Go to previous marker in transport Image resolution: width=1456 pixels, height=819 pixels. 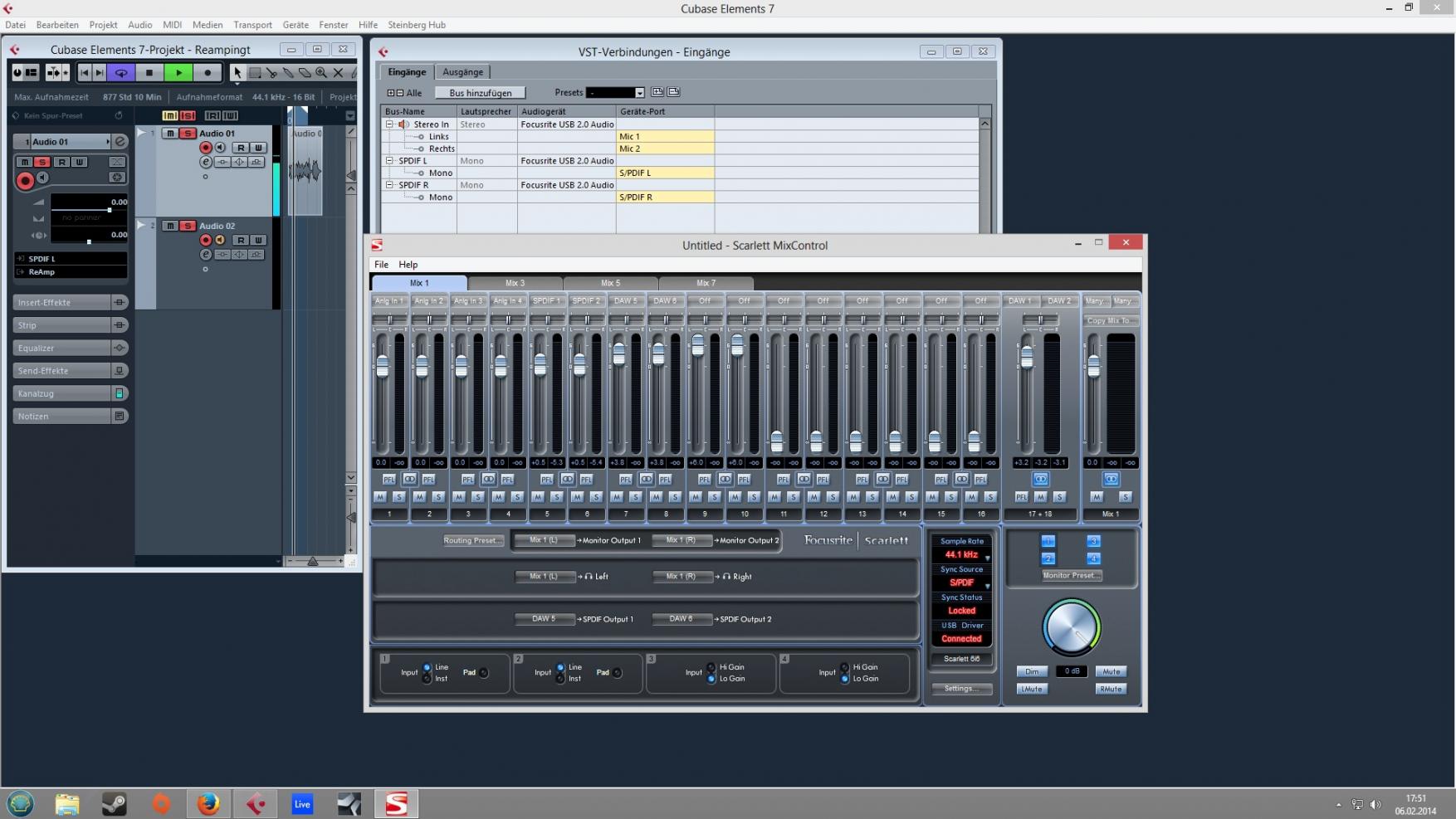84,73
